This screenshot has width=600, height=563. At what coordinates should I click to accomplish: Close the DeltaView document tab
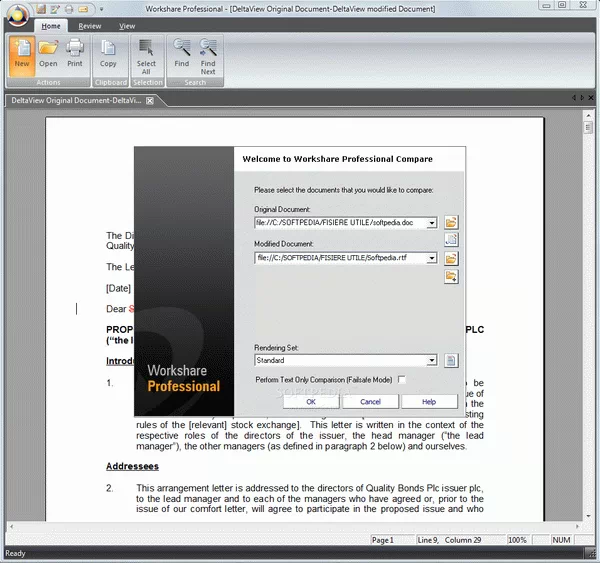tap(150, 101)
